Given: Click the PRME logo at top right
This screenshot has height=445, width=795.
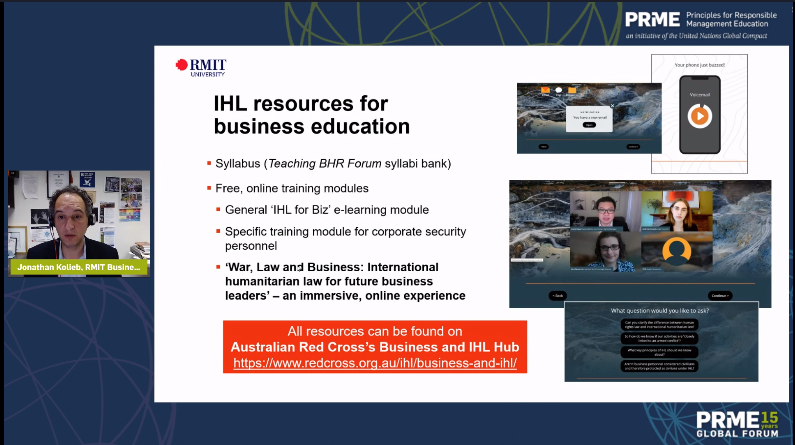Looking at the screenshot, I should point(652,20).
